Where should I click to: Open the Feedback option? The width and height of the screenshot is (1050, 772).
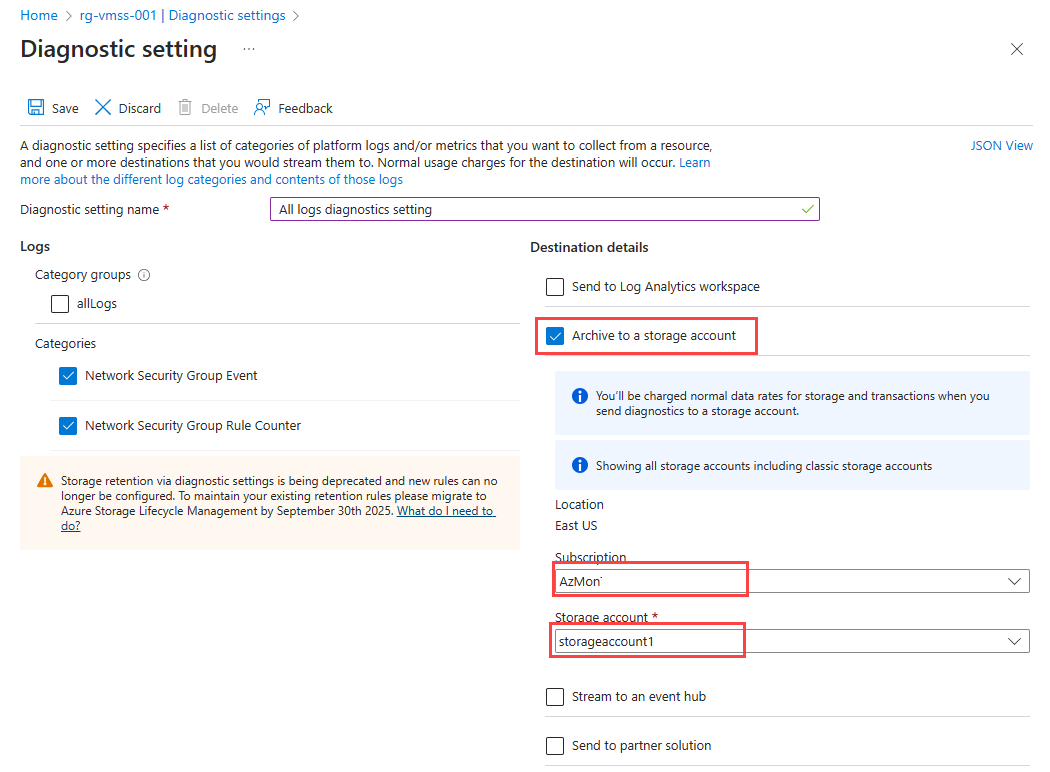292,107
